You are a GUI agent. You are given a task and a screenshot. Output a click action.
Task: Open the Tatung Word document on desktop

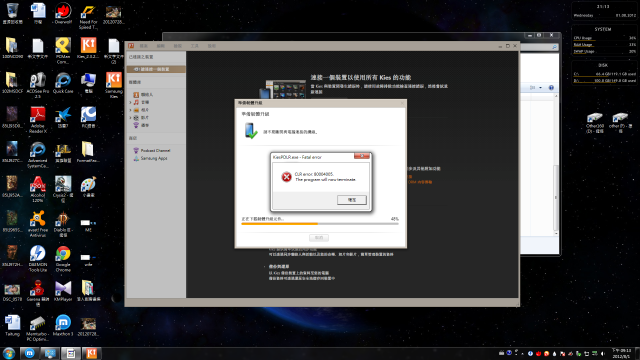(12, 326)
